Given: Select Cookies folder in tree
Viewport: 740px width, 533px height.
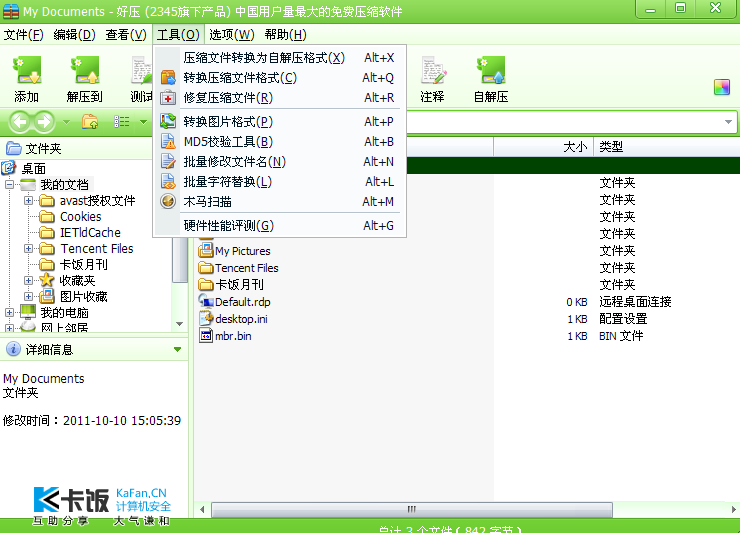Looking at the screenshot, I should [x=81, y=217].
